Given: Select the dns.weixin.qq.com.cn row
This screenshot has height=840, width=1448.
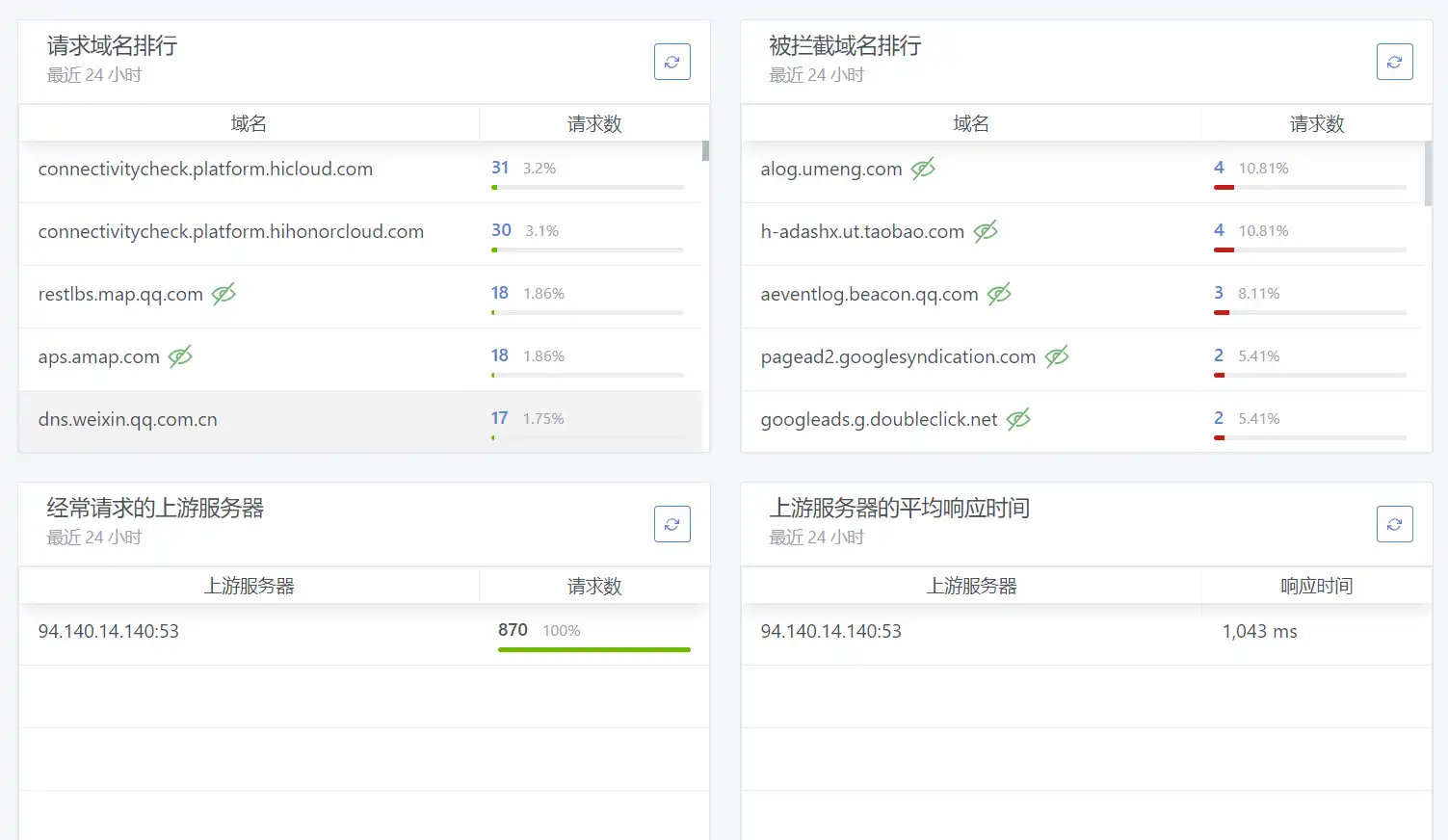Looking at the screenshot, I should point(127,420).
